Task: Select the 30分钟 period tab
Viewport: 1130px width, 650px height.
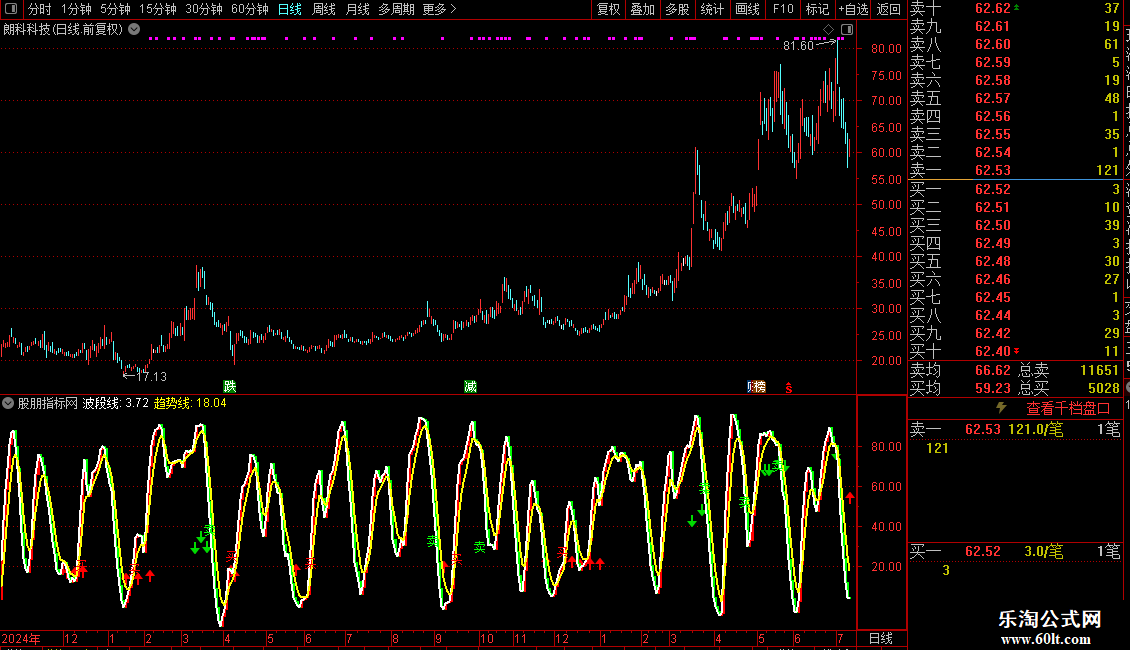Action: (203, 9)
